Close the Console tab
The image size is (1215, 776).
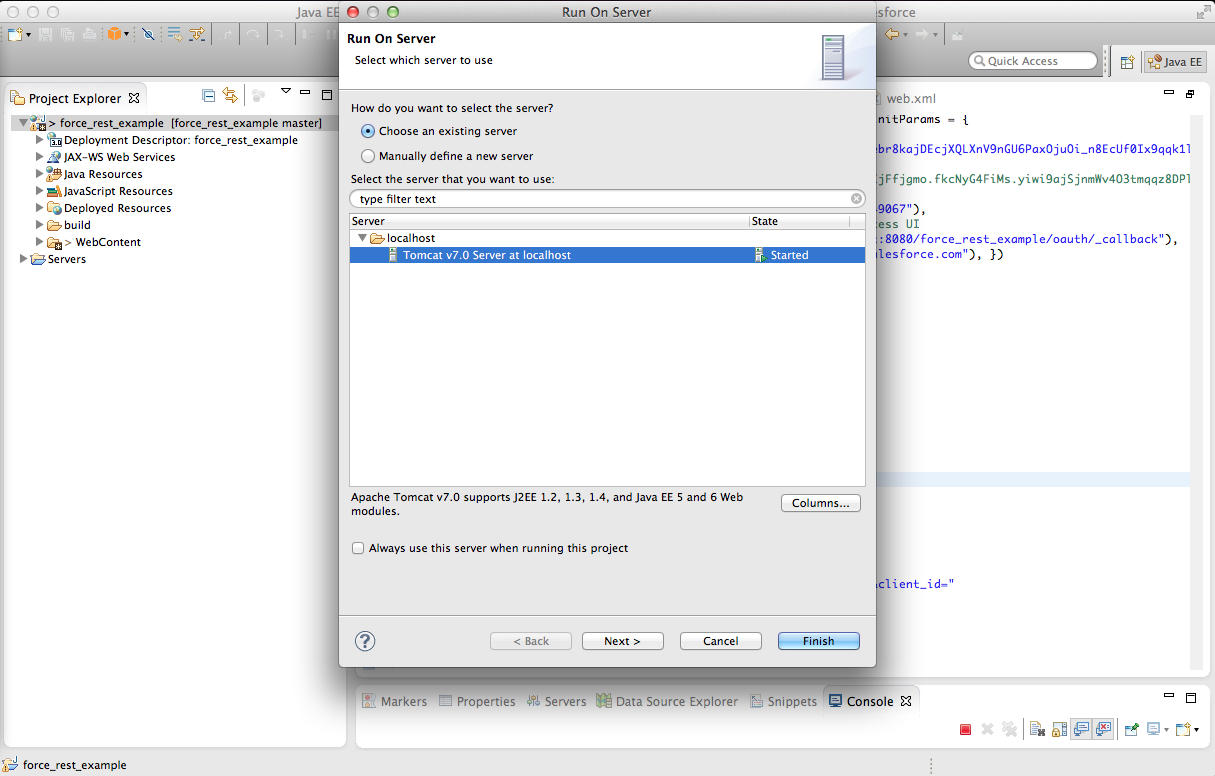coord(906,701)
